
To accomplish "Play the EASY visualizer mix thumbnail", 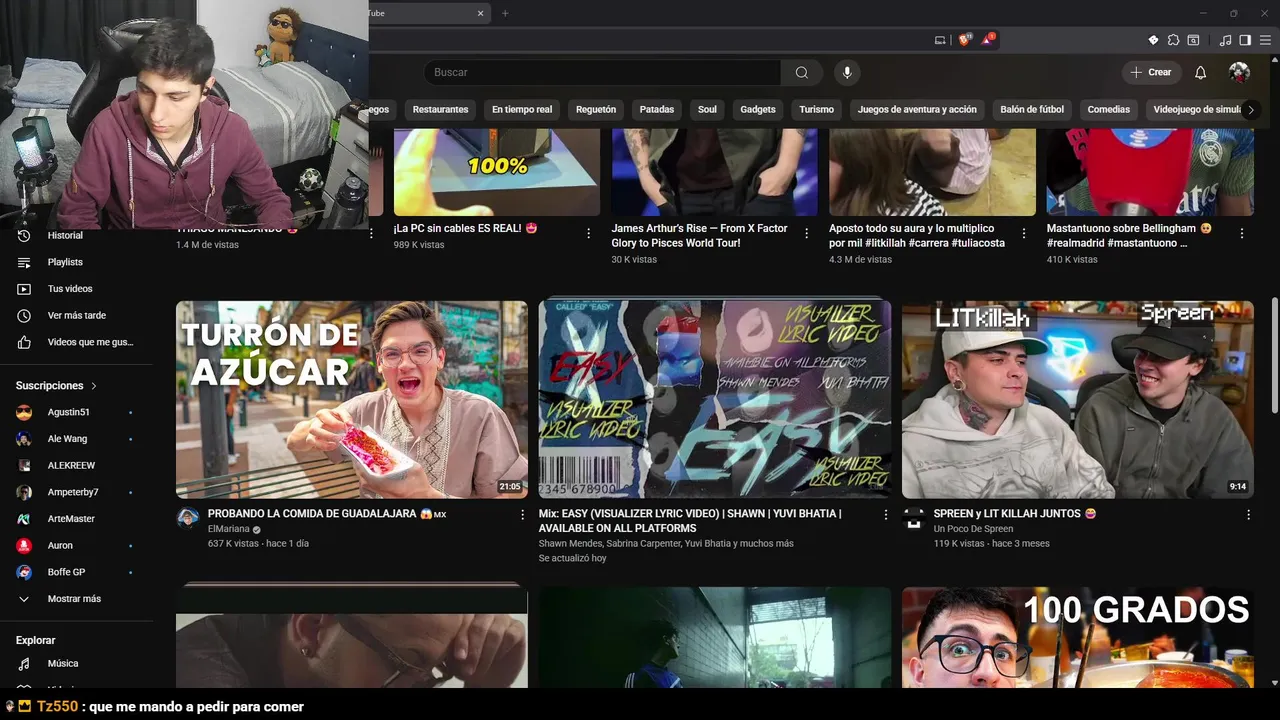I will (x=715, y=400).
